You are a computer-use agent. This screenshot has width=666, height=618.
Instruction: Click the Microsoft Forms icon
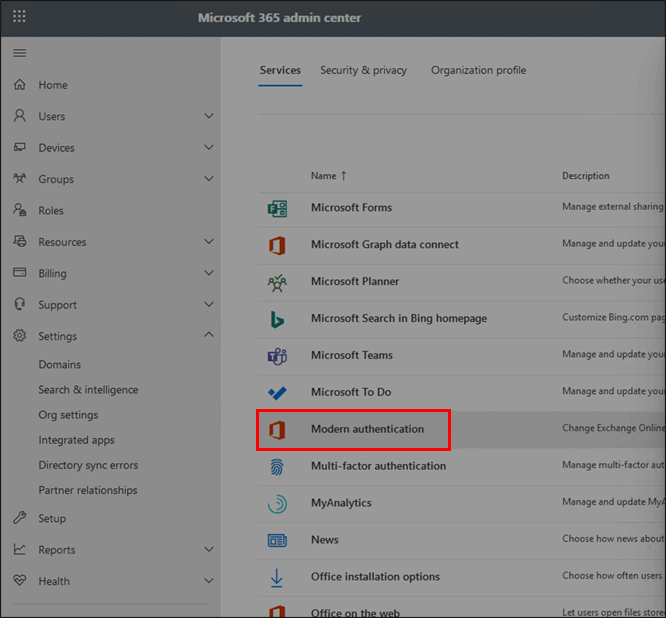[277, 208]
